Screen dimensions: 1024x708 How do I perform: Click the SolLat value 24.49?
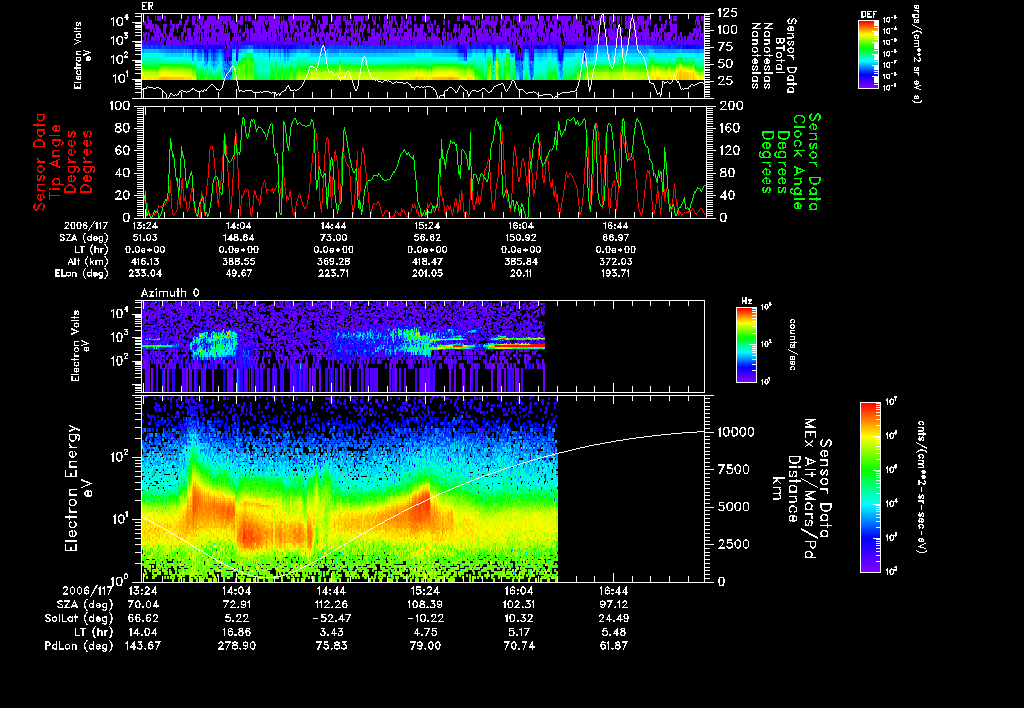(x=613, y=619)
